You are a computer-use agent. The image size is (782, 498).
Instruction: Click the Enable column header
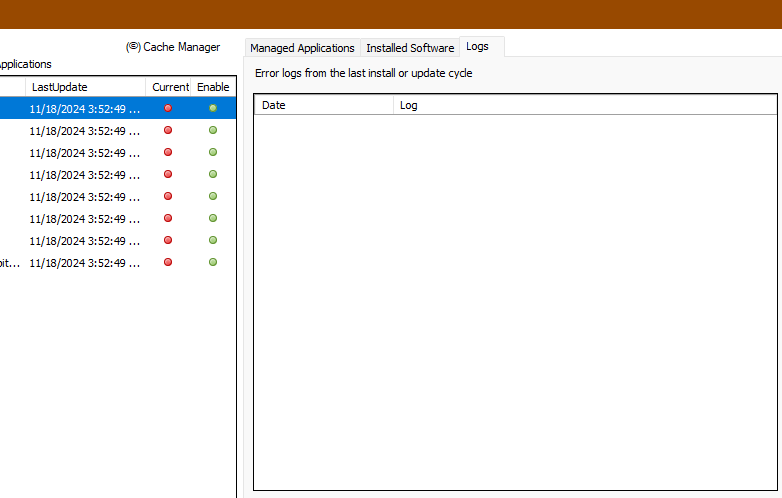pyautogui.click(x=213, y=87)
